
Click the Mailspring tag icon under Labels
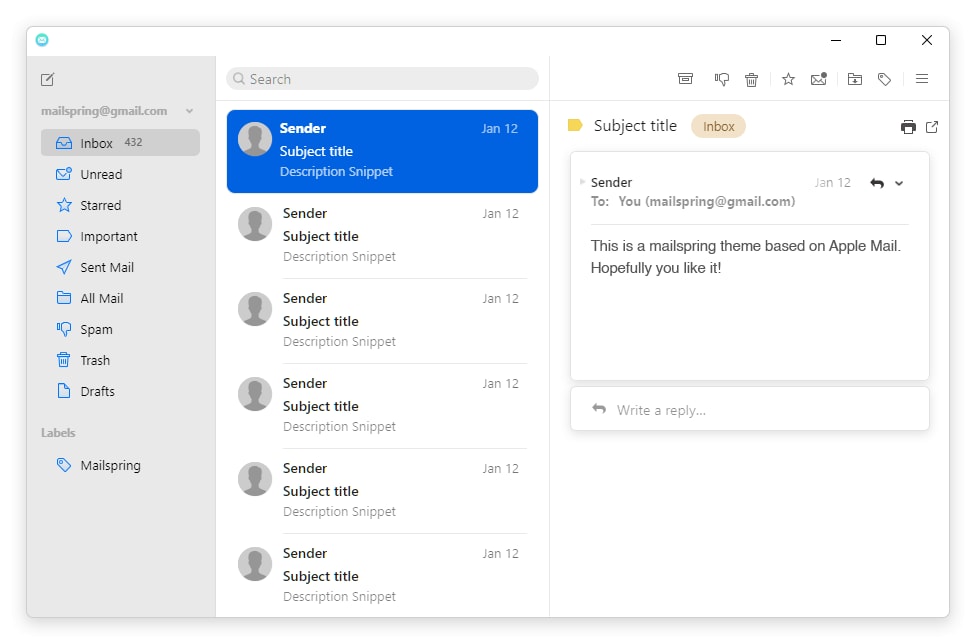[63, 465]
